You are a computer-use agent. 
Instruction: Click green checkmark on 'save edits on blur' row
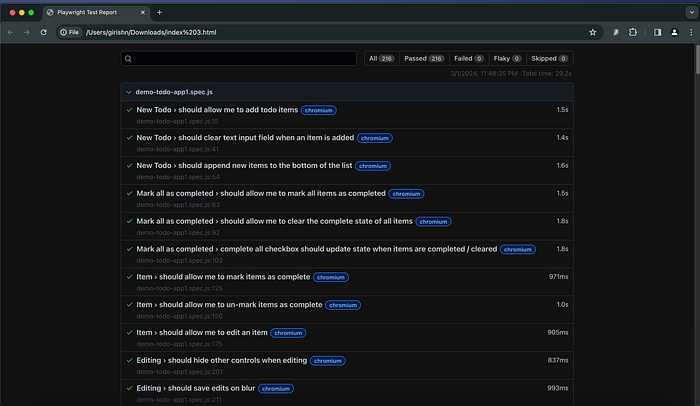coord(129,388)
